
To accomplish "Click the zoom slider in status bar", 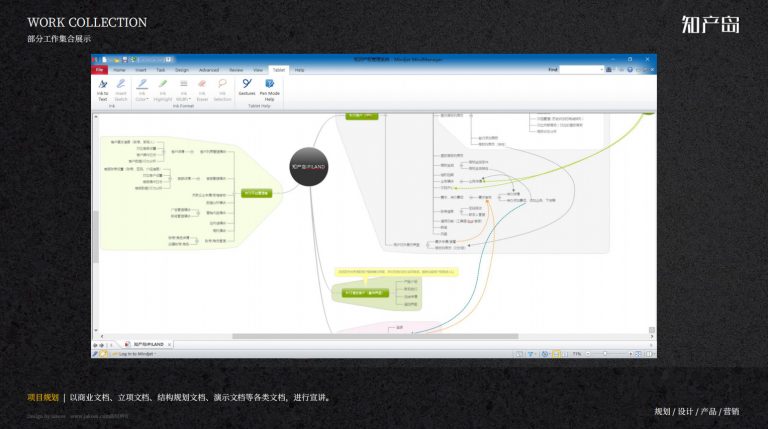I will (605, 354).
